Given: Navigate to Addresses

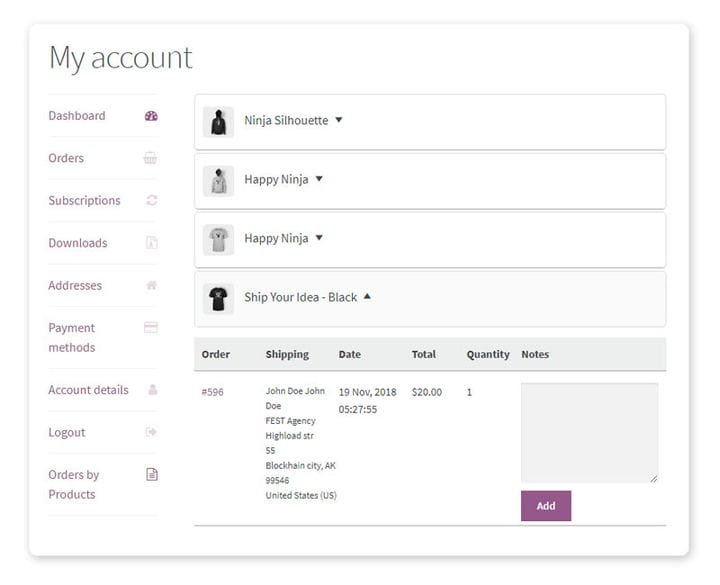Looking at the screenshot, I should 75,285.
